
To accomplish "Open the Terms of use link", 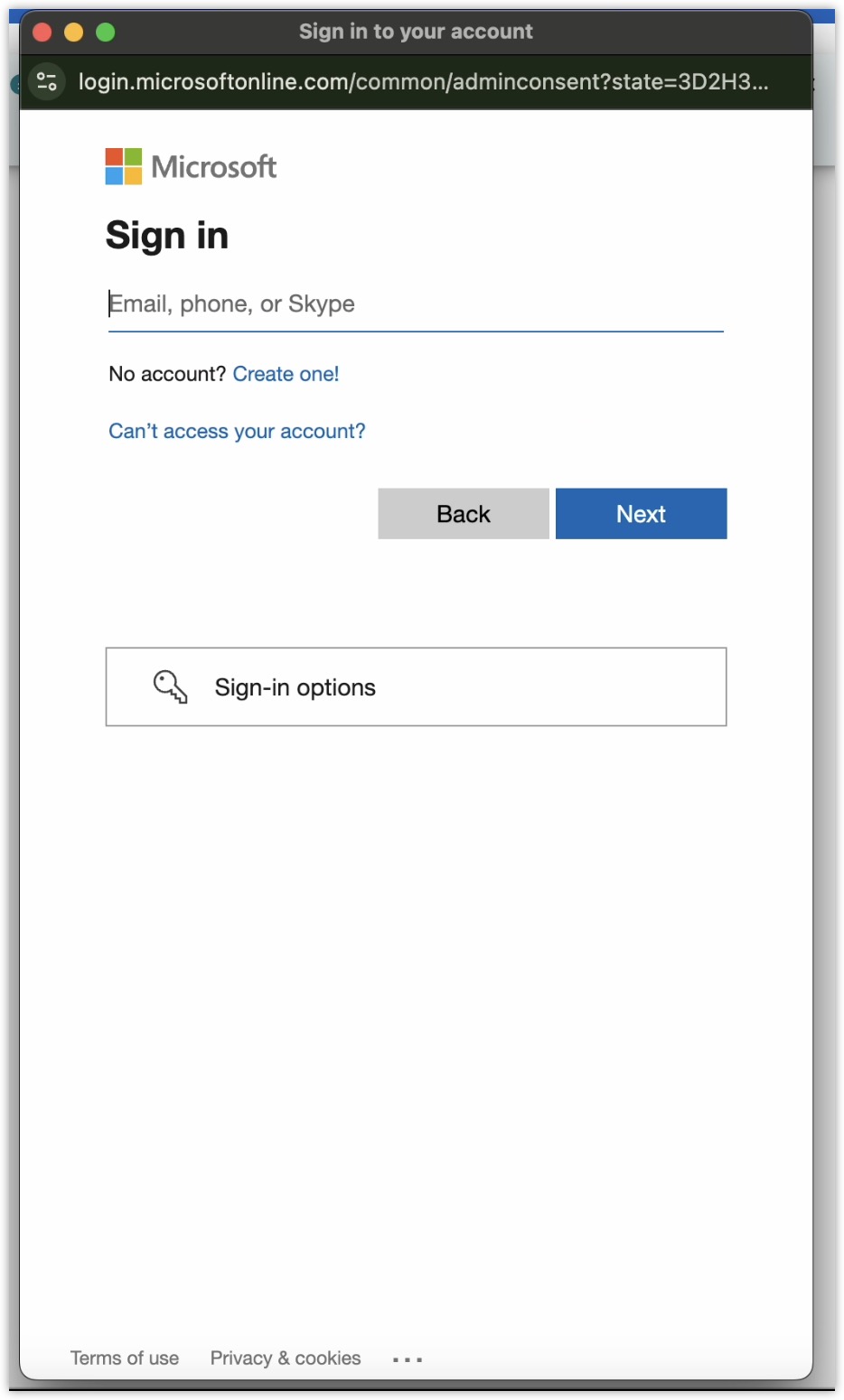I will coord(124,1358).
